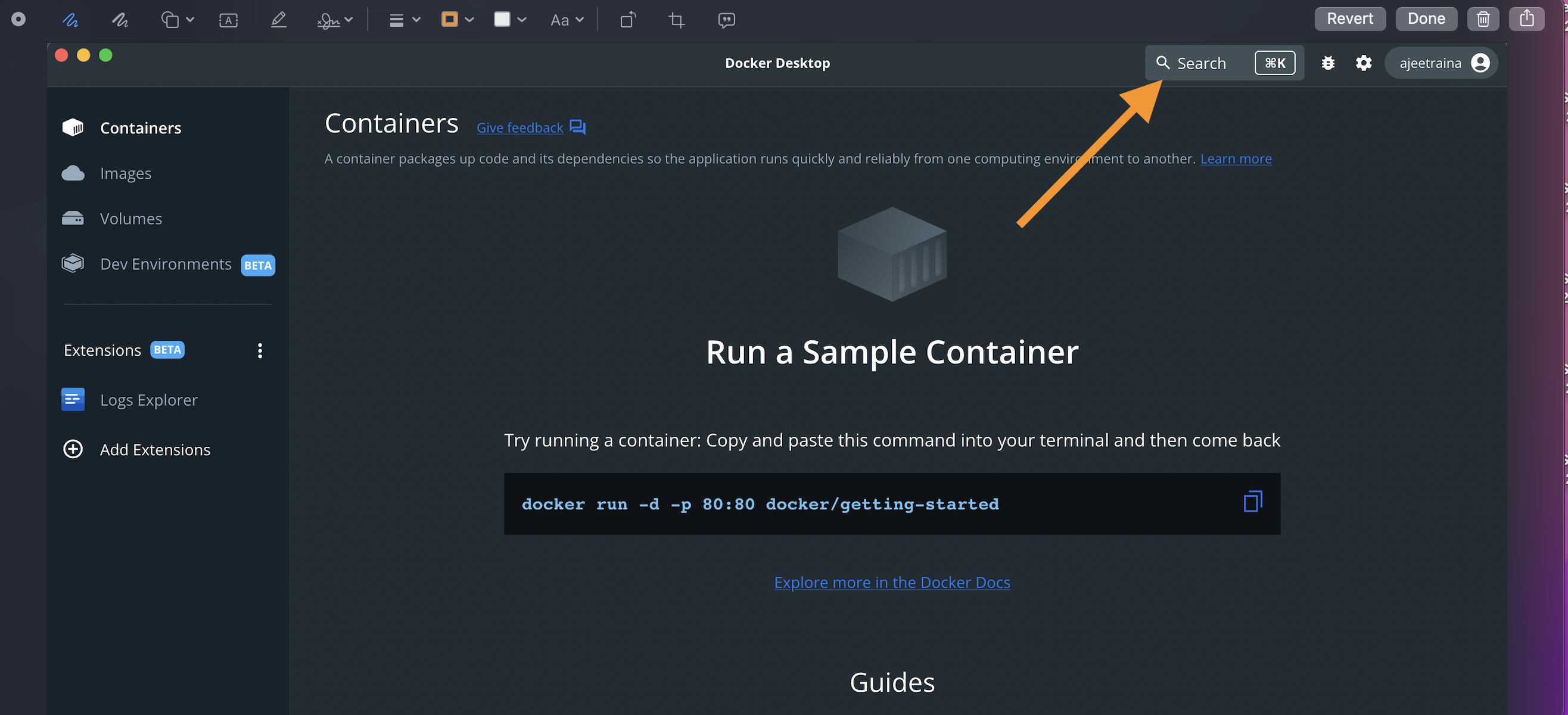This screenshot has height=715, width=1568.
Task: Select the Text box tool
Action: [228, 20]
